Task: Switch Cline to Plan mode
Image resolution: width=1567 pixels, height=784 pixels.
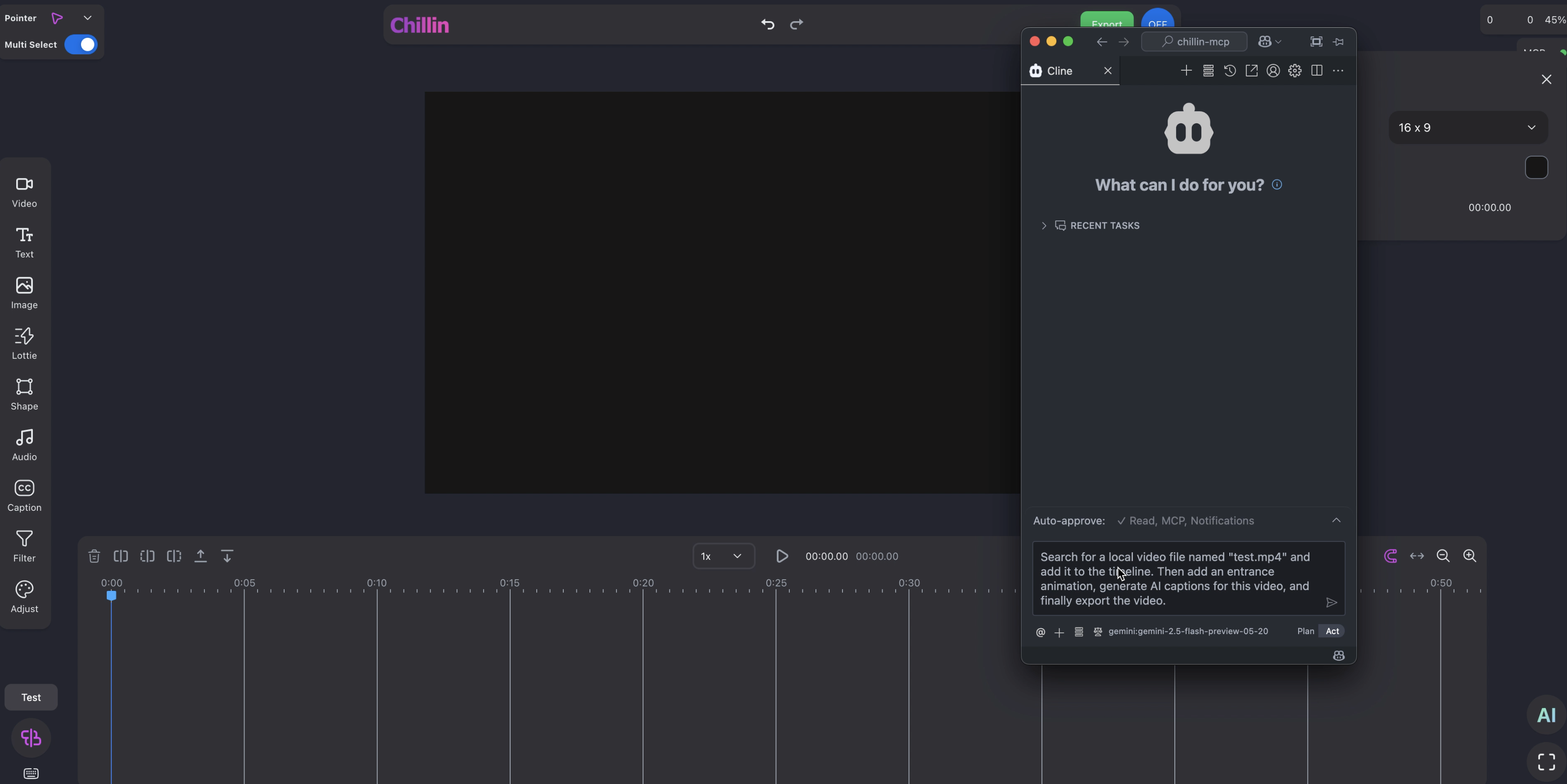Action: click(x=1305, y=631)
